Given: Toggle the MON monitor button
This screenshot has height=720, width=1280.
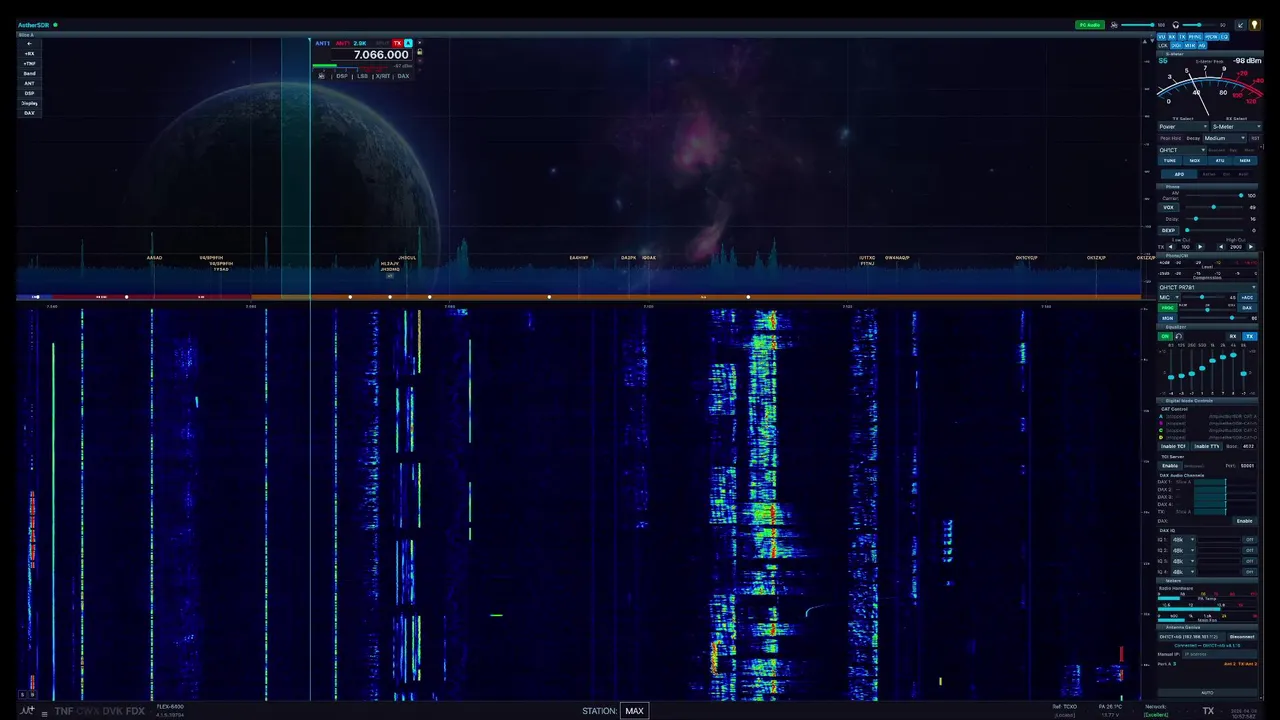Looking at the screenshot, I should coord(1168,318).
